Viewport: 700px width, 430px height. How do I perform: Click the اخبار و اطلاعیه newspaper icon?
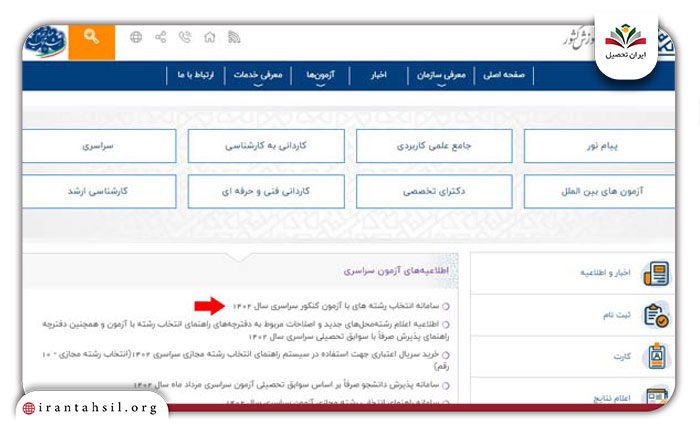[656, 273]
